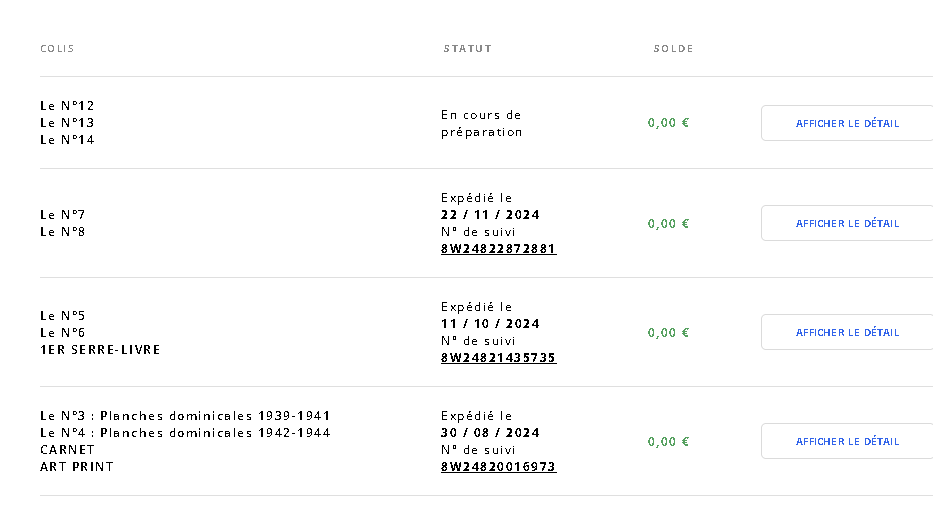Click the COLIS column header

[x=57, y=49]
